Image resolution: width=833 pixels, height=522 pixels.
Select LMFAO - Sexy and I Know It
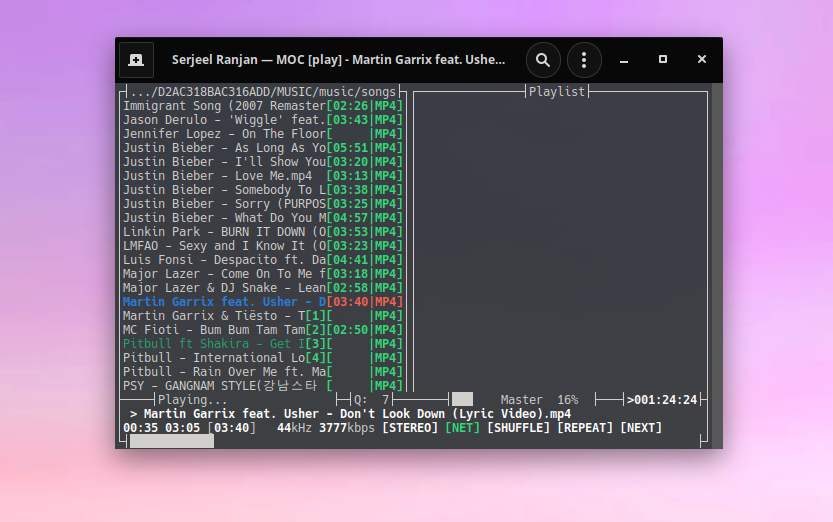262,246
